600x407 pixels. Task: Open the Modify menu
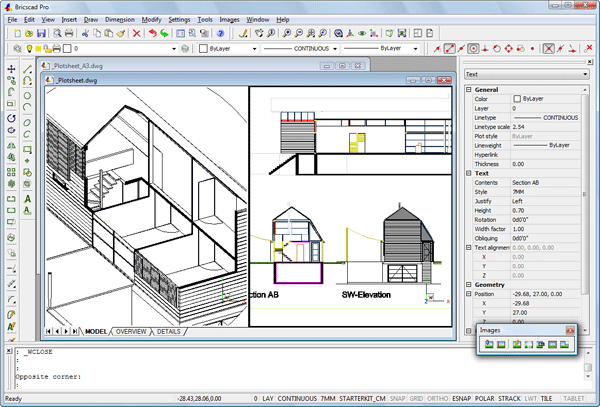[x=152, y=20]
